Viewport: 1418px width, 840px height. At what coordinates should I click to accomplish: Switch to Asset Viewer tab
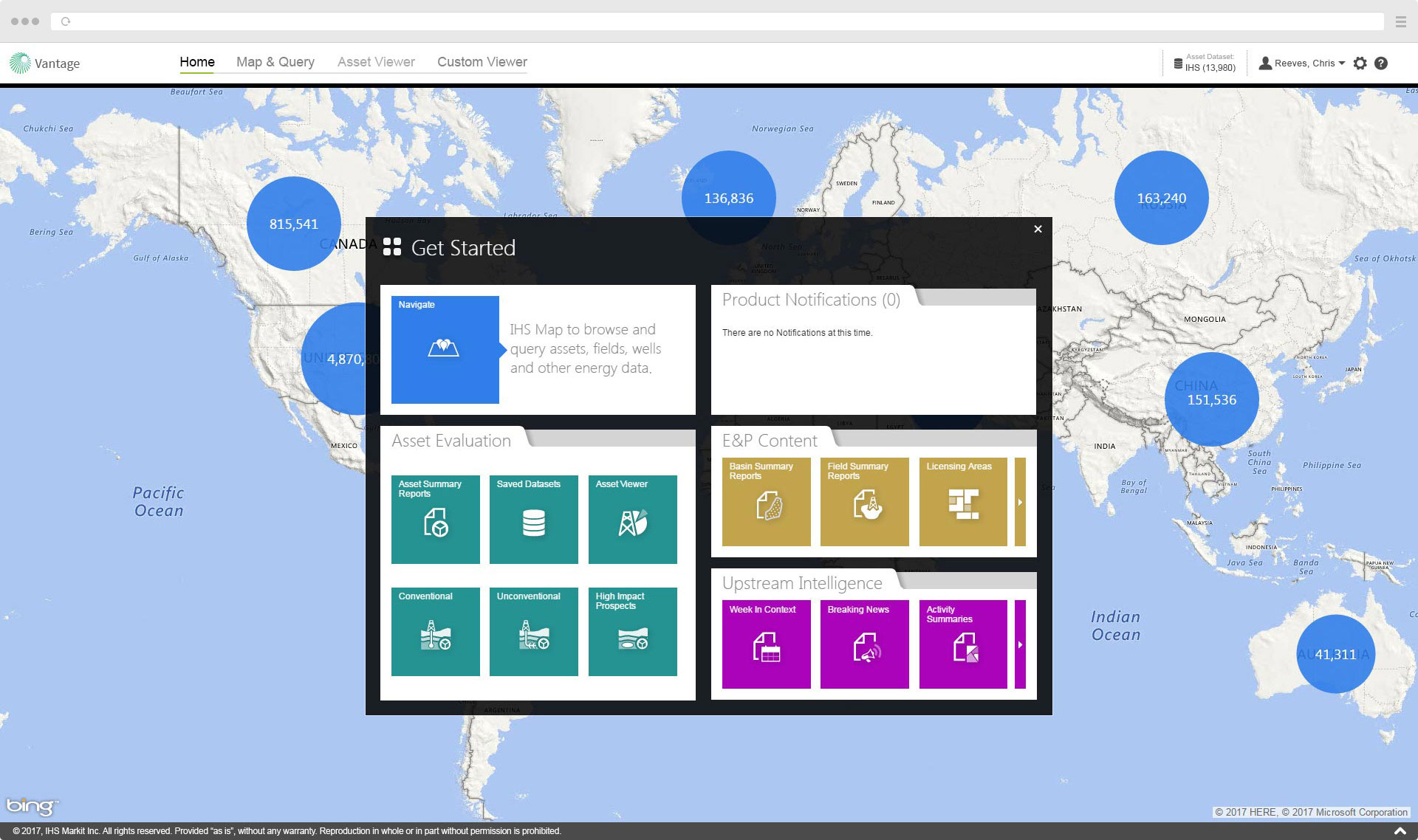pyautogui.click(x=376, y=62)
